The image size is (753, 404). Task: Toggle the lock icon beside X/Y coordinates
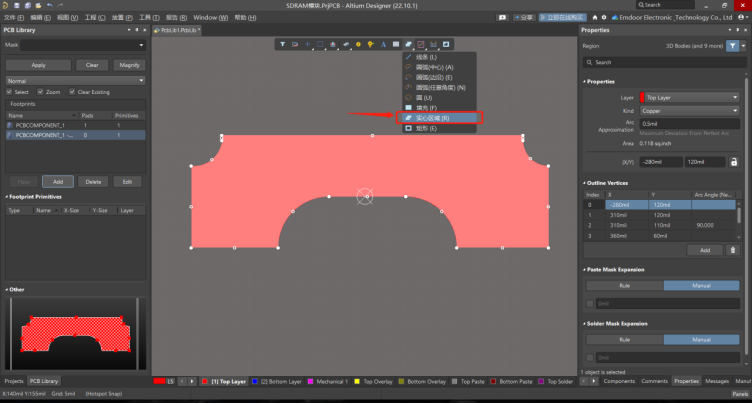pos(733,162)
